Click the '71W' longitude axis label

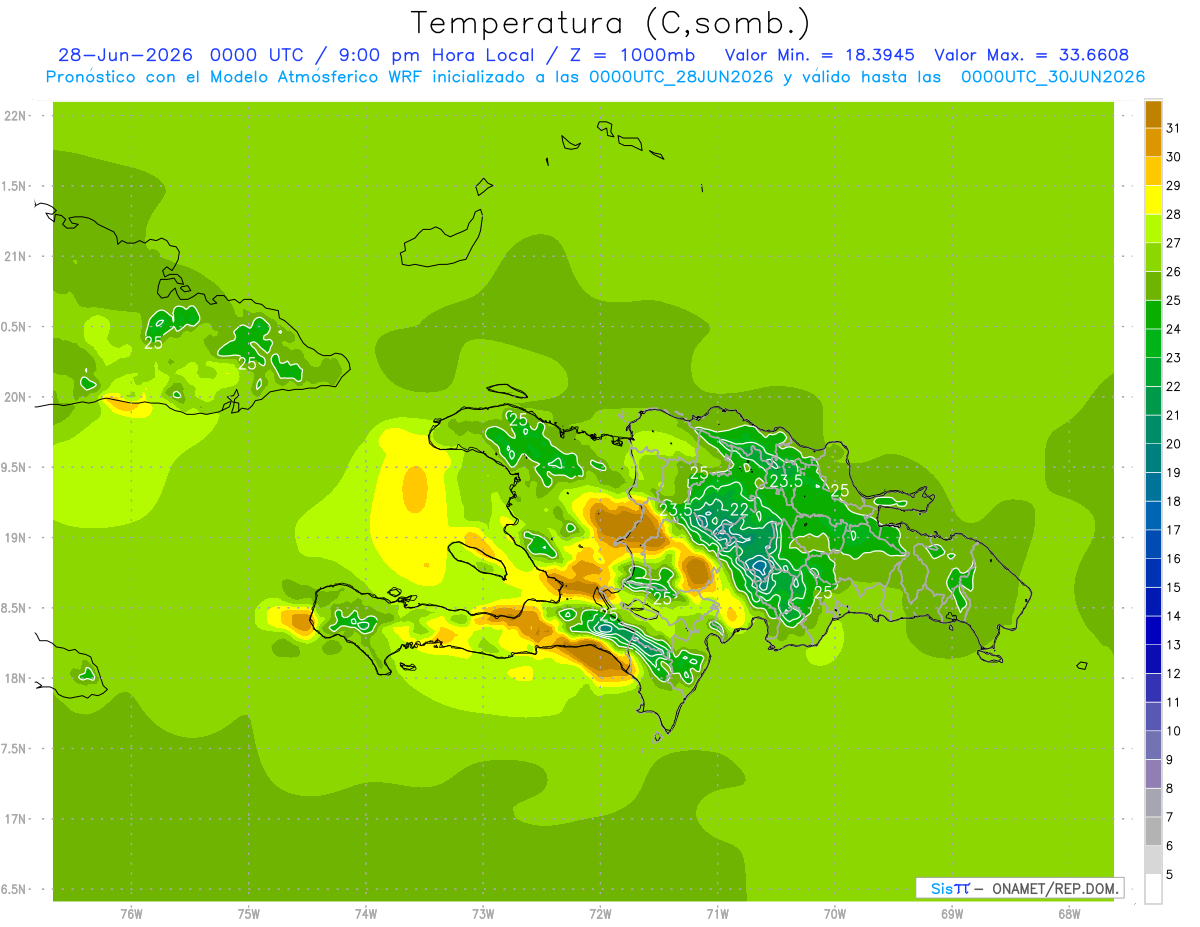717,914
